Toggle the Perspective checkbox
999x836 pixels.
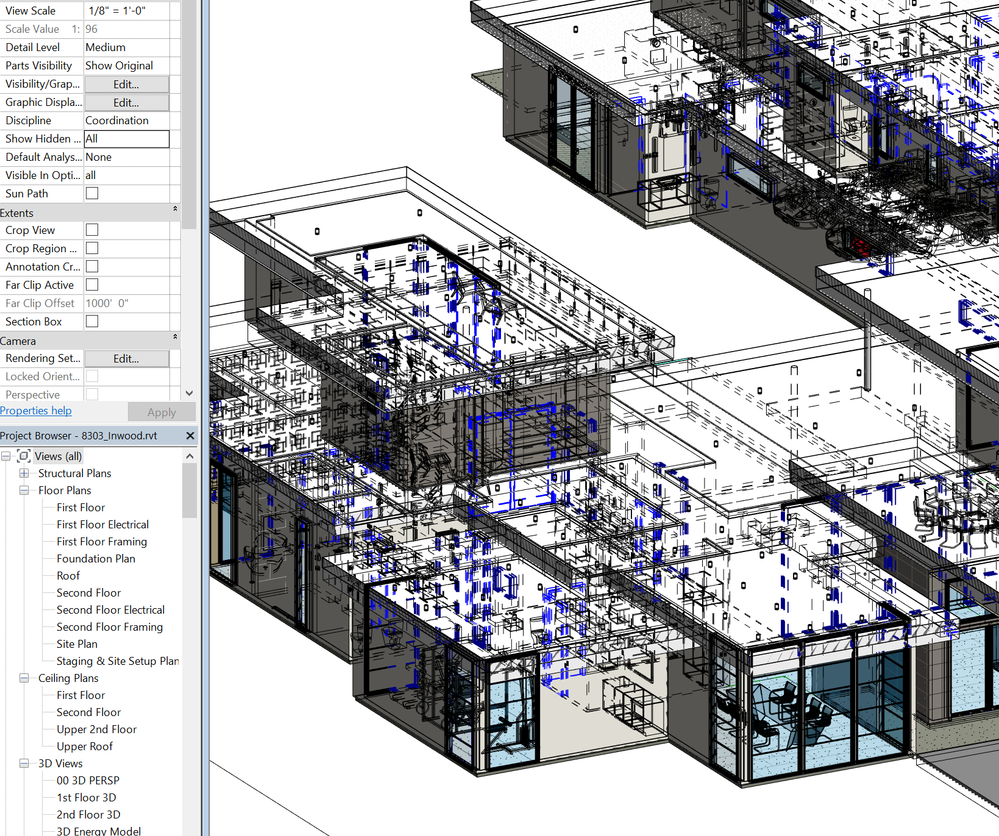coord(92,394)
